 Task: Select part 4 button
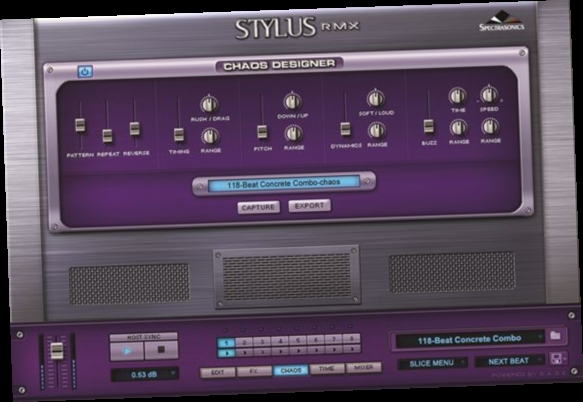pos(280,341)
